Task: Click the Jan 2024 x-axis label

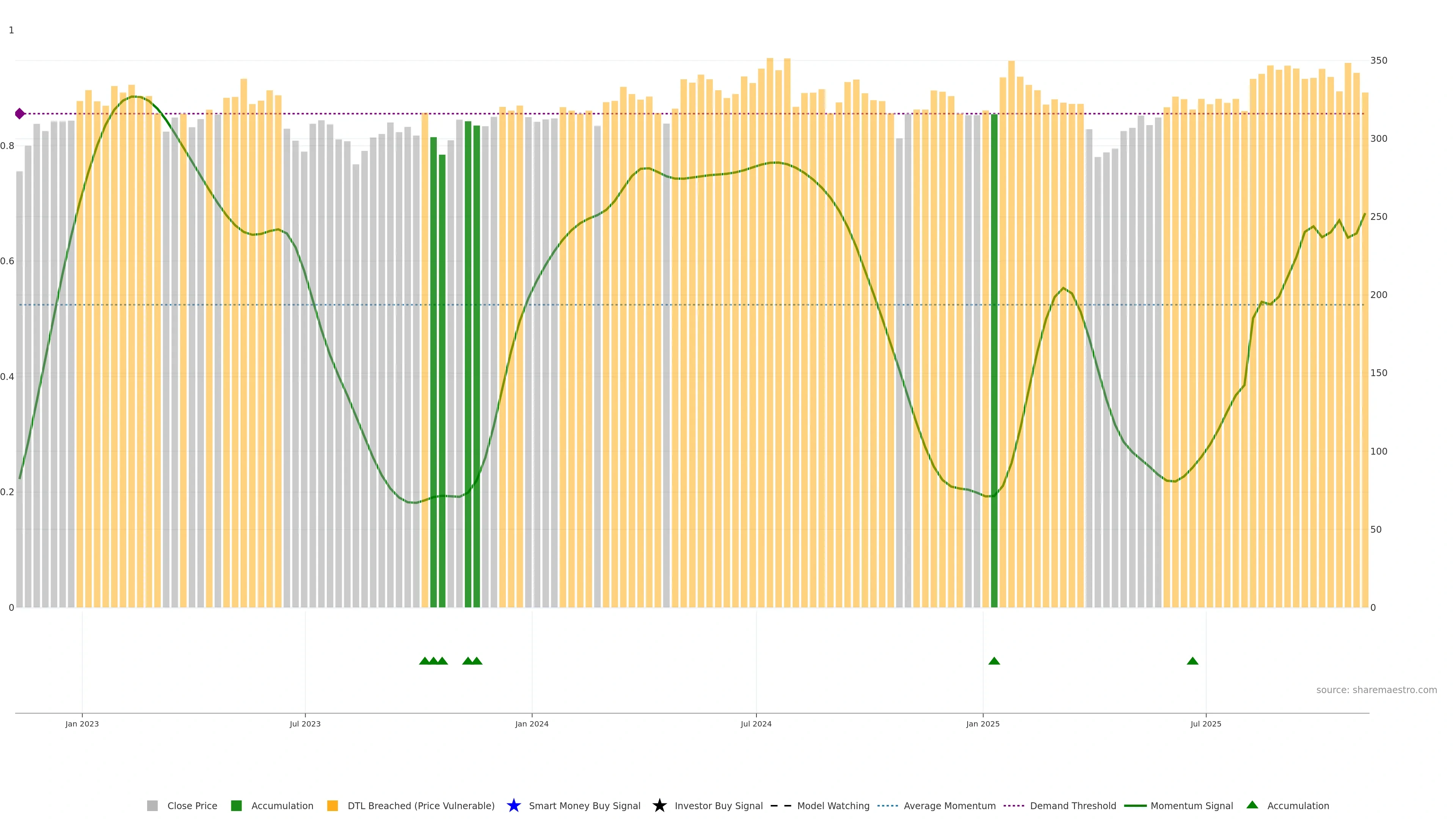Action: [x=531, y=723]
